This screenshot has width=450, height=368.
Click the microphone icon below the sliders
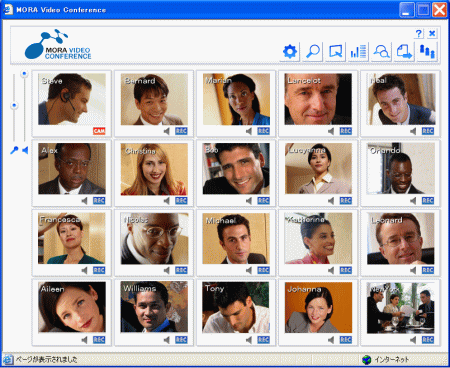click(x=14, y=150)
